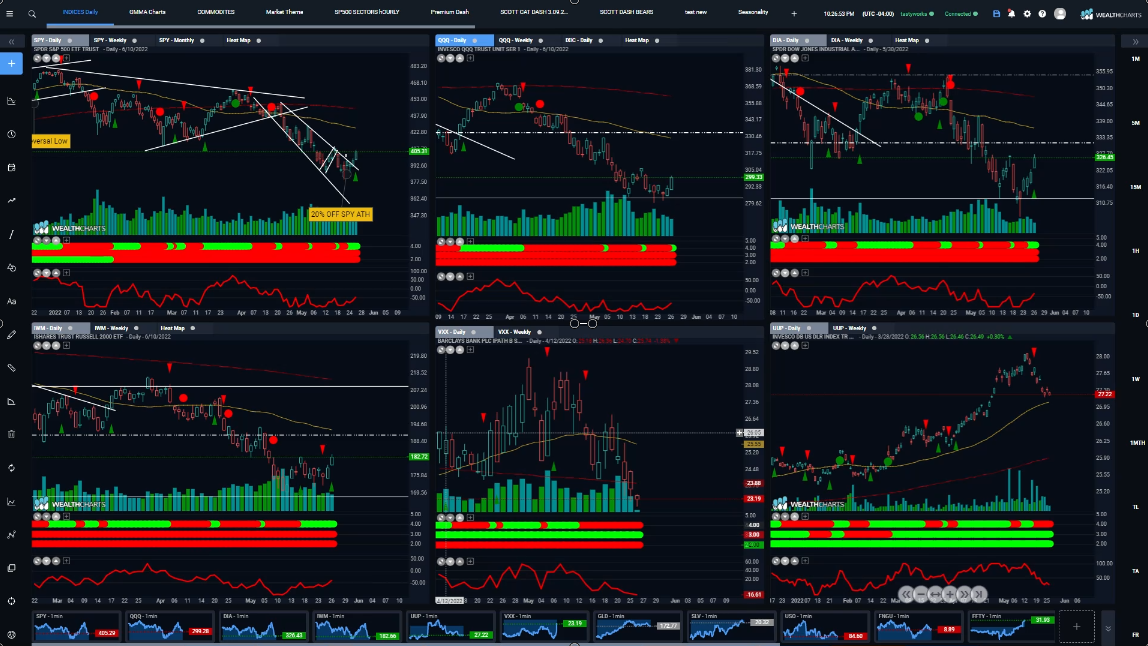Open the SPY - Monthly chart tab
The image size is (1148, 646).
pos(176,41)
